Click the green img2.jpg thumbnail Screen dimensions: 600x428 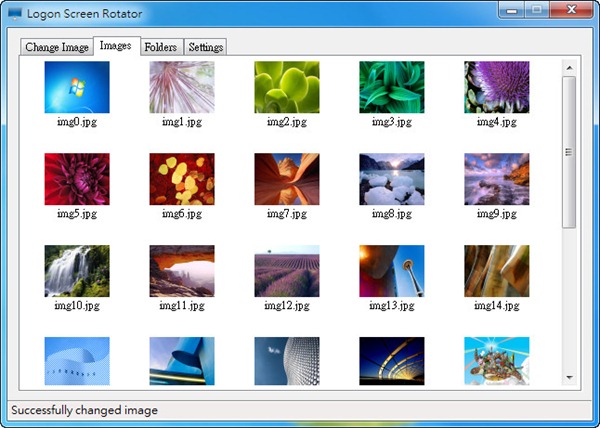[287, 88]
